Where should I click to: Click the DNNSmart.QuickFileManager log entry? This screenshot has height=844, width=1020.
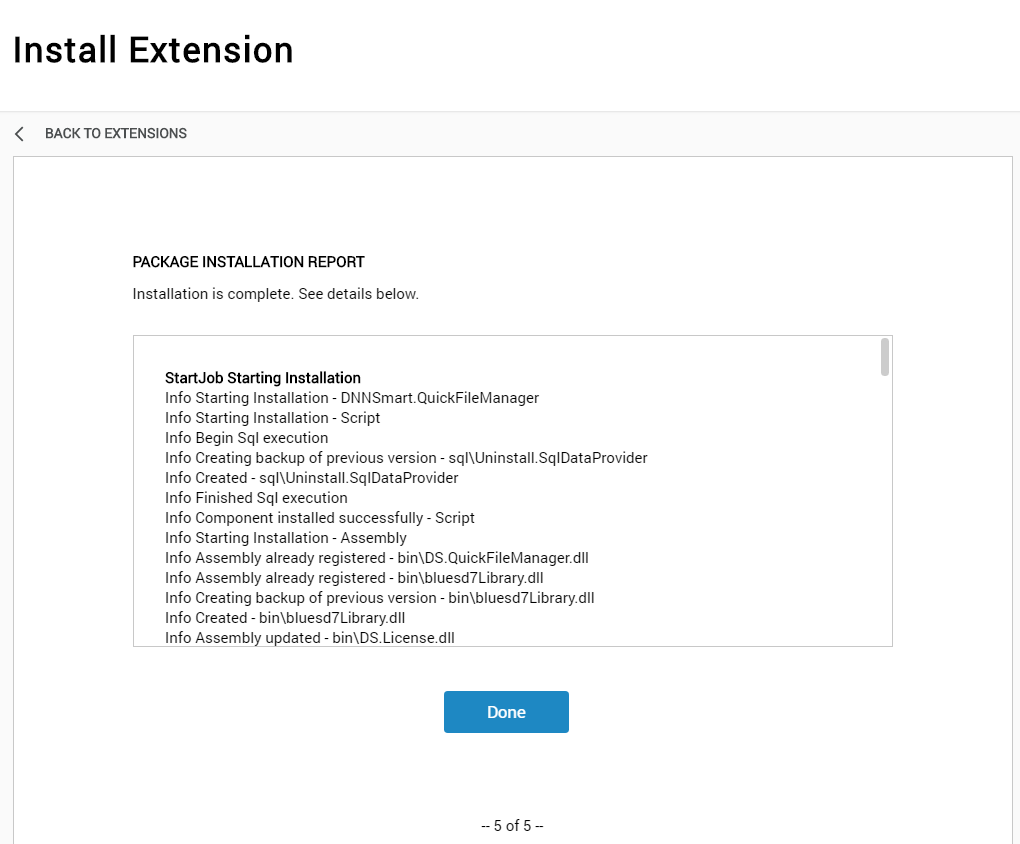click(x=352, y=398)
